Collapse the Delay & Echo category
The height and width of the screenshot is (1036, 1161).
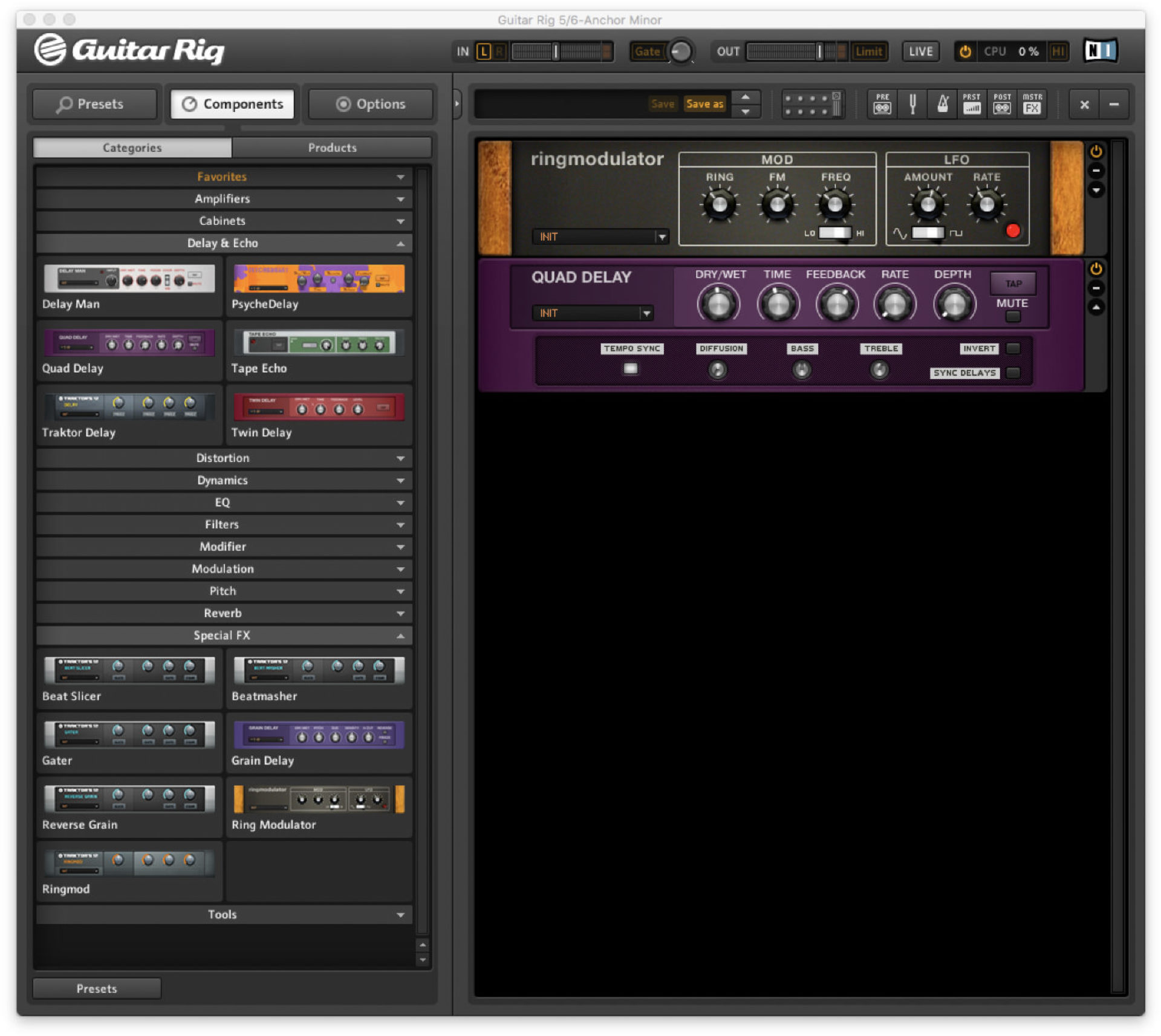[x=223, y=243]
